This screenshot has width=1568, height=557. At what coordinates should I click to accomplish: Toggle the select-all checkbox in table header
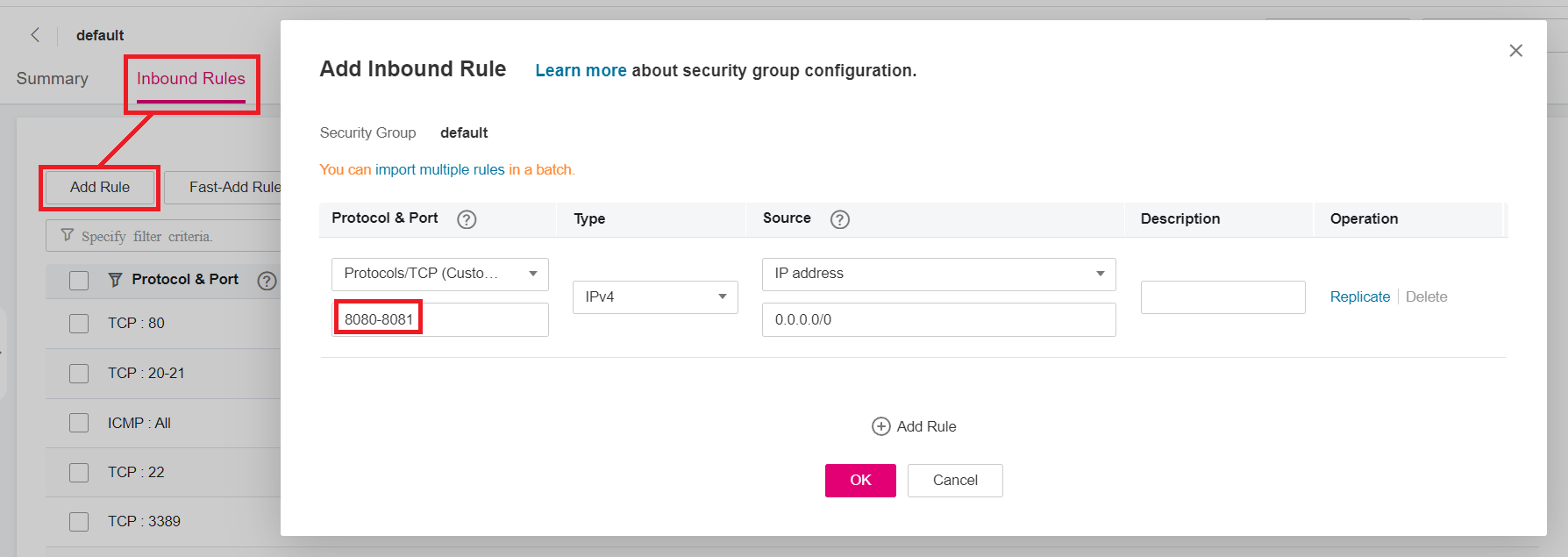pos(79,281)
